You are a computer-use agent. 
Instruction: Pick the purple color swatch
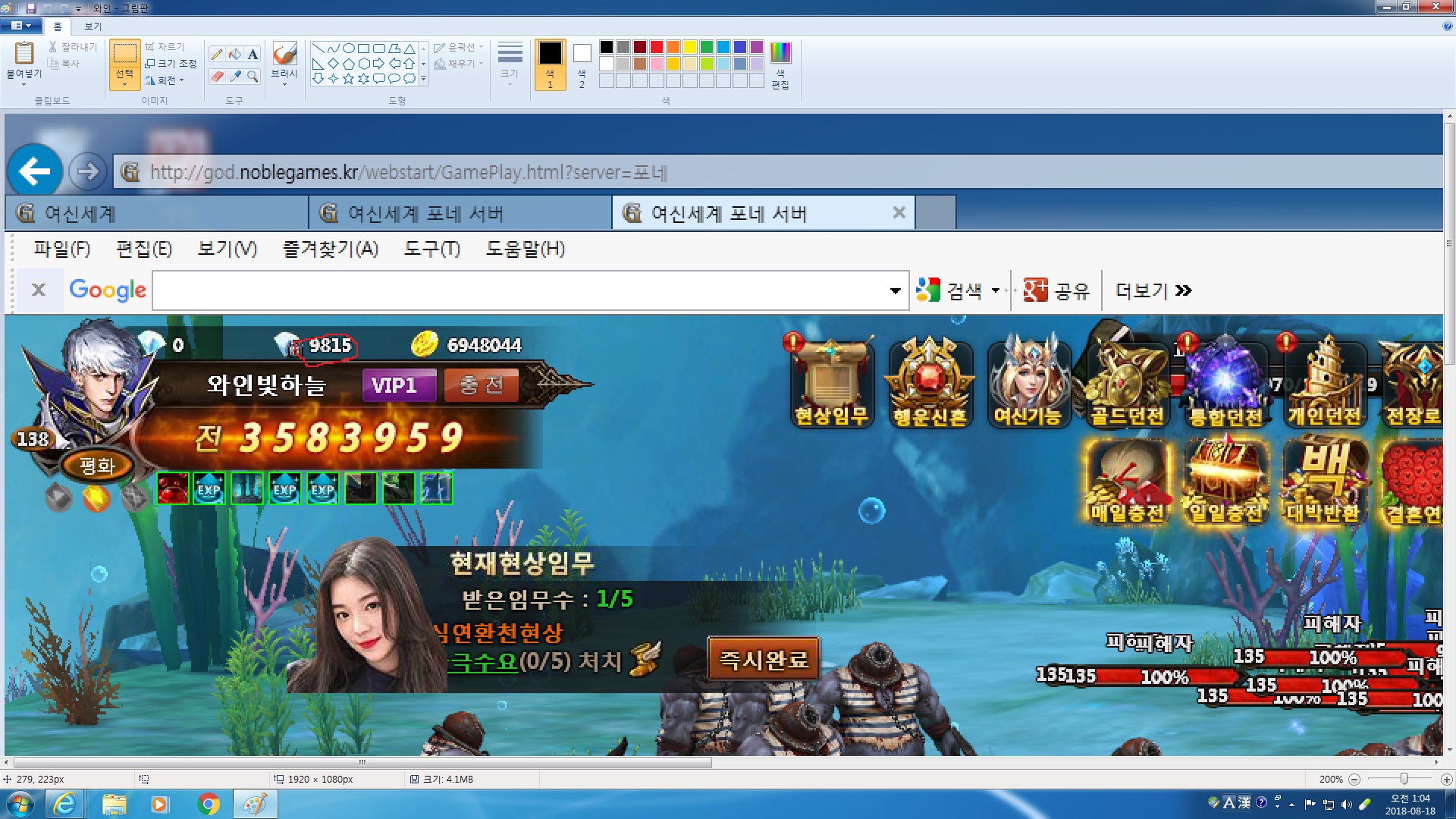point(757,47)
